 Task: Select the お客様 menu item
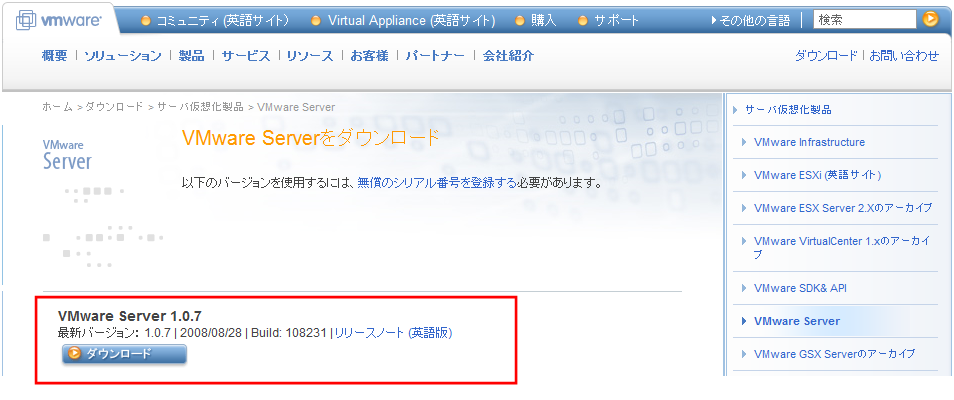369,56
